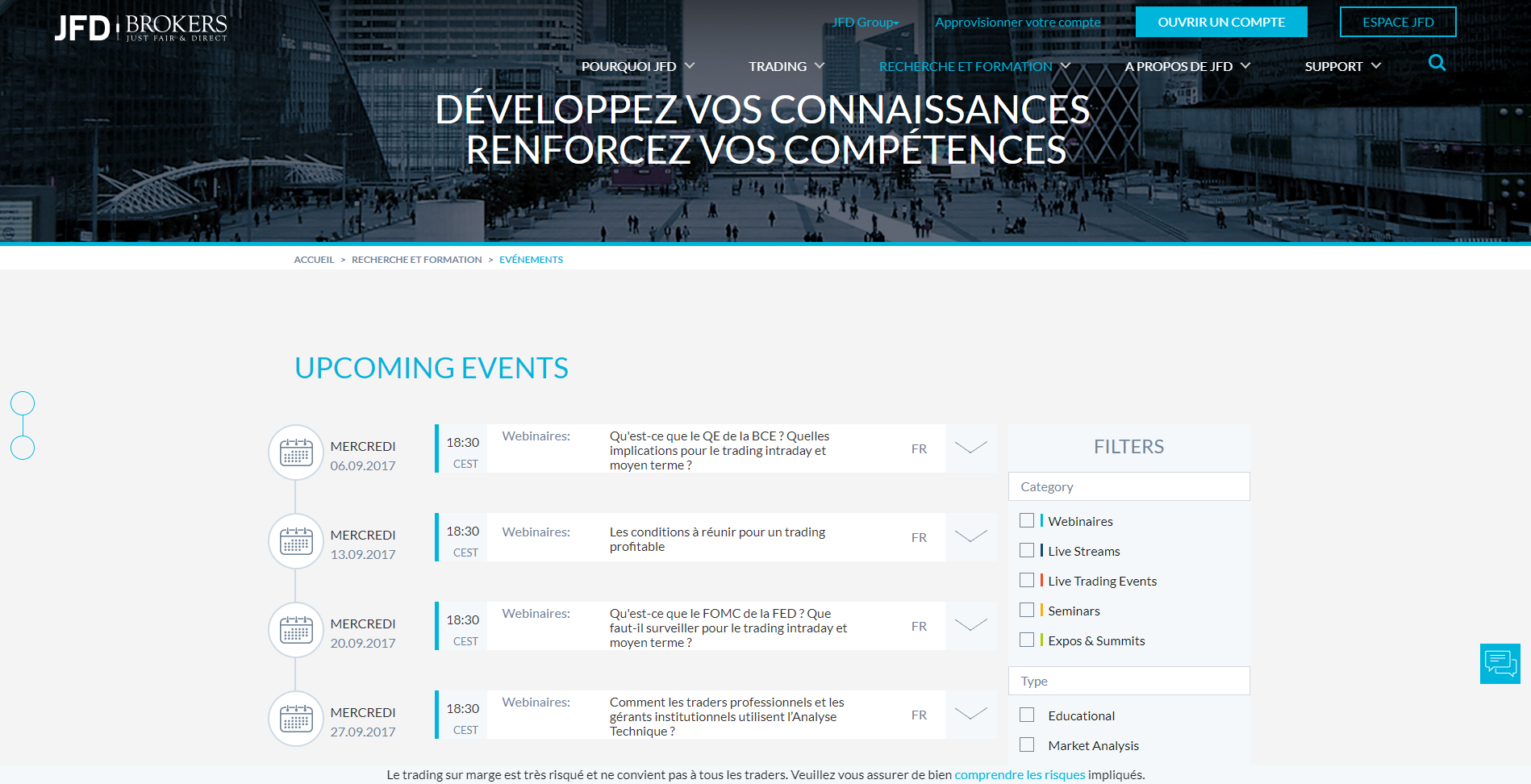Expand the FOMC de la FED webinar row
1531x784 pixels.
970,626
